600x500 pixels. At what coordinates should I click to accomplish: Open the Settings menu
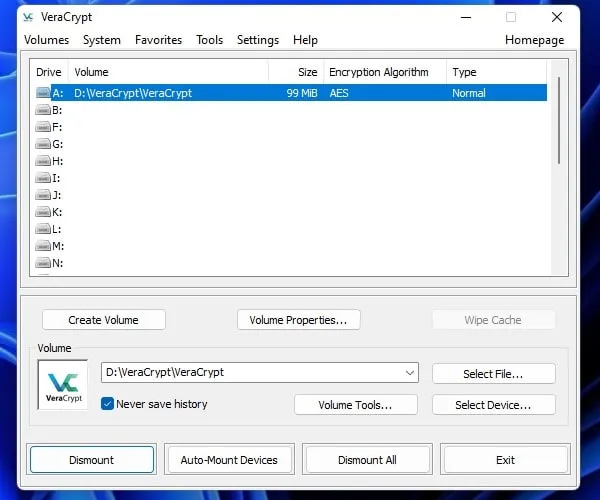258,40
